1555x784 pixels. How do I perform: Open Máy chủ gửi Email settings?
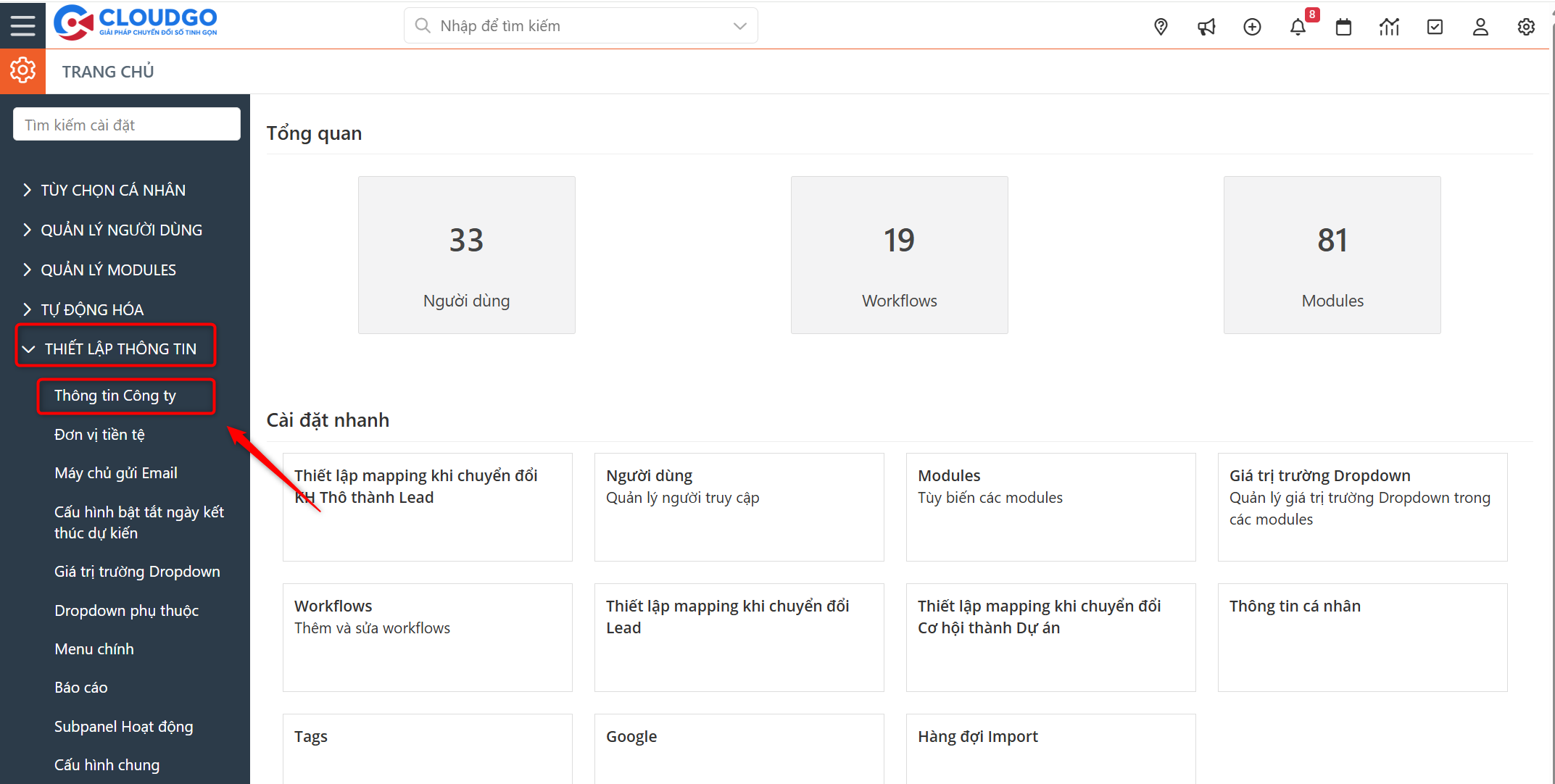click(116, 473)
